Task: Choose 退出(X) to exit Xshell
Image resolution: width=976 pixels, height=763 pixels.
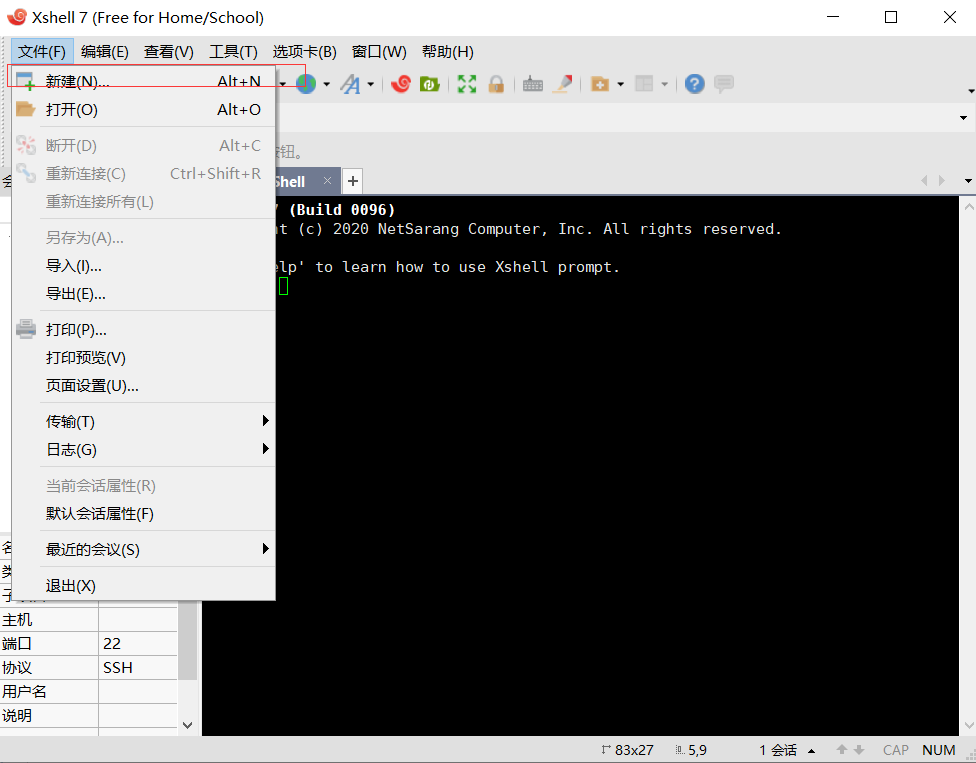Action: 144,586
